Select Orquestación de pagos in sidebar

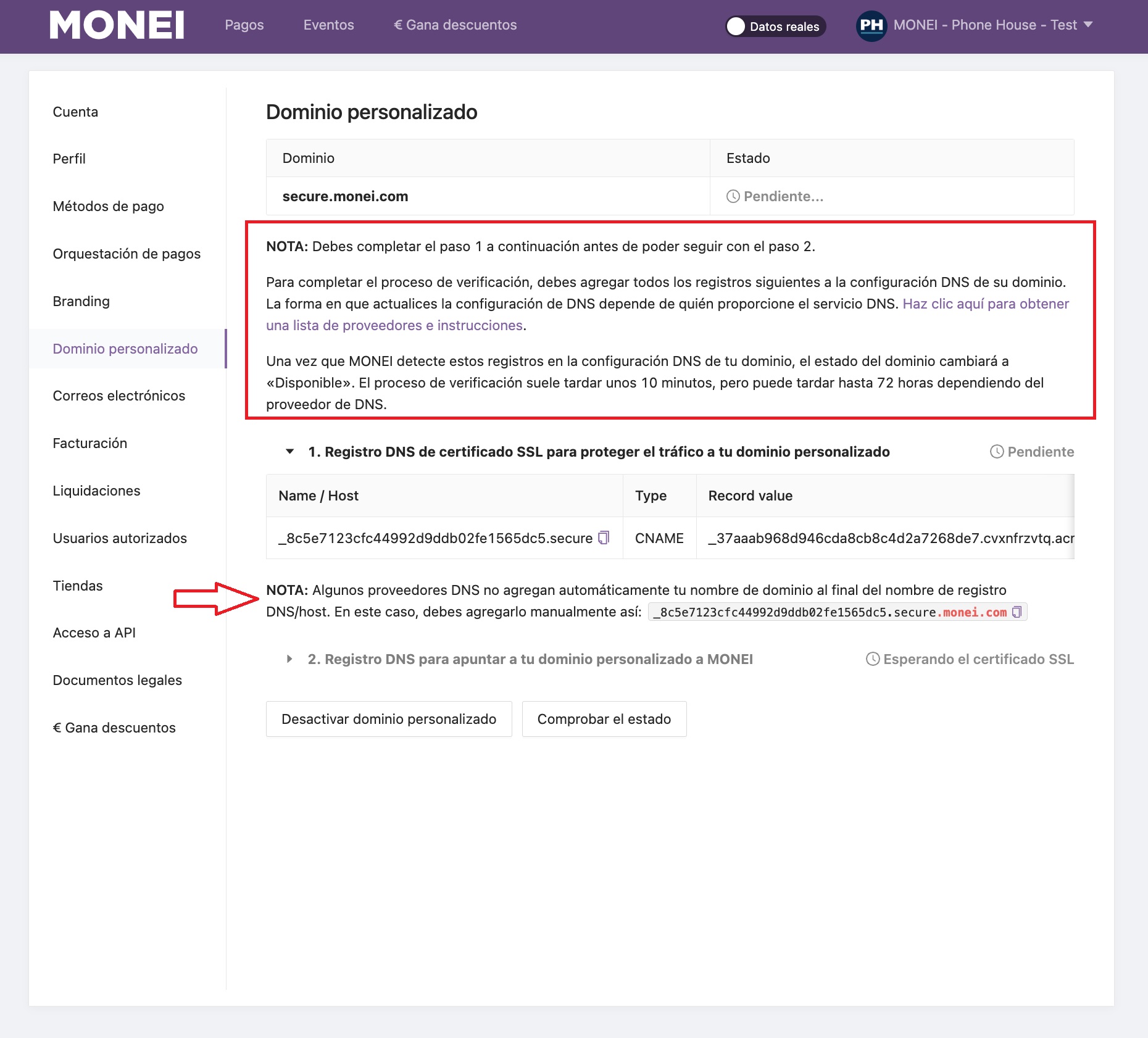[x=127, y=254]
